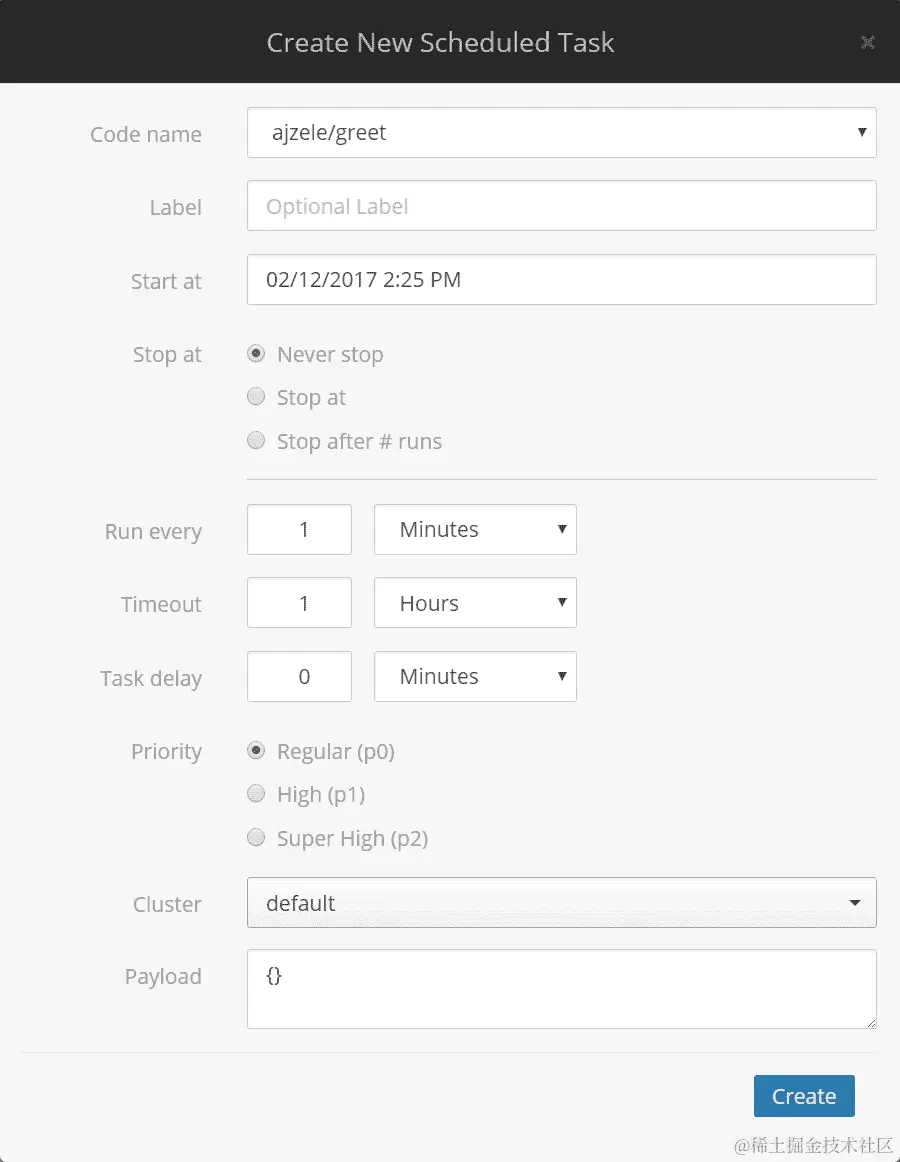The image size is (900, 1162).
Task: Choose Stop after # runs option
Action: 257,441
